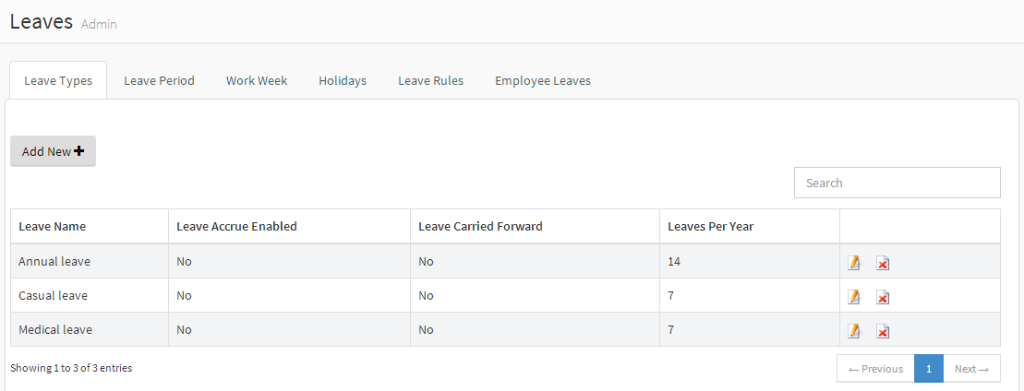Go to the Next page

[x=972, y=369]
